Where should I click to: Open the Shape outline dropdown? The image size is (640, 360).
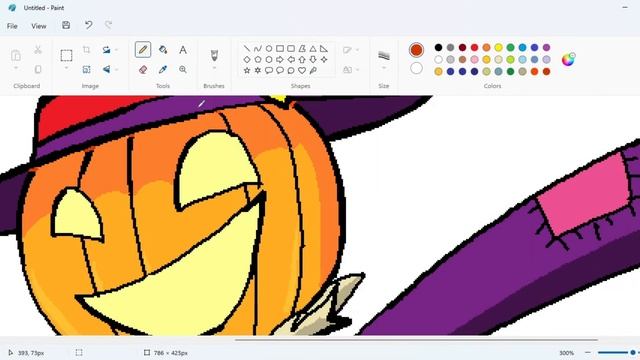[351, 50]
